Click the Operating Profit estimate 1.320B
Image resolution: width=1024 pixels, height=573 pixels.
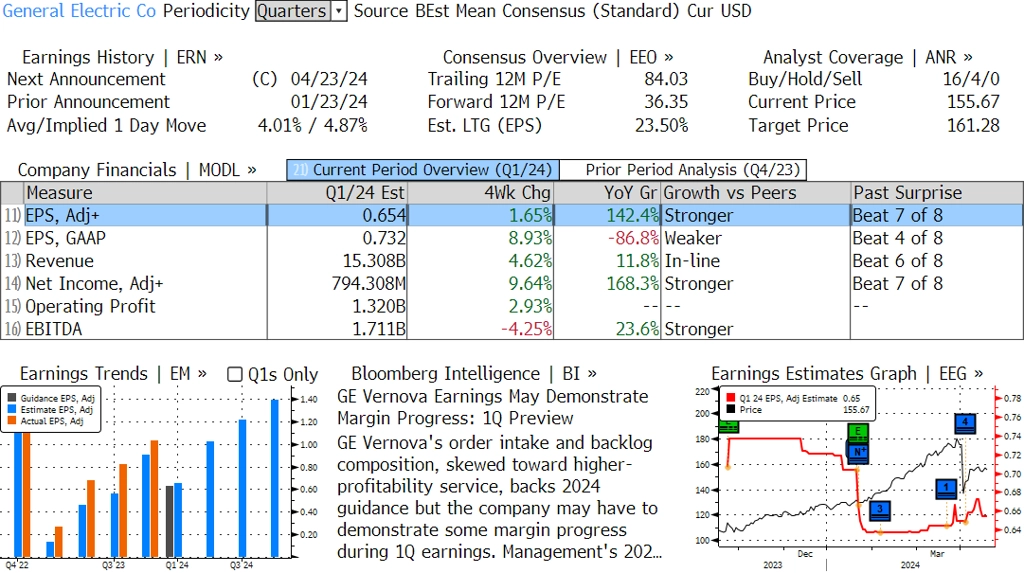[x=379, y=306]
